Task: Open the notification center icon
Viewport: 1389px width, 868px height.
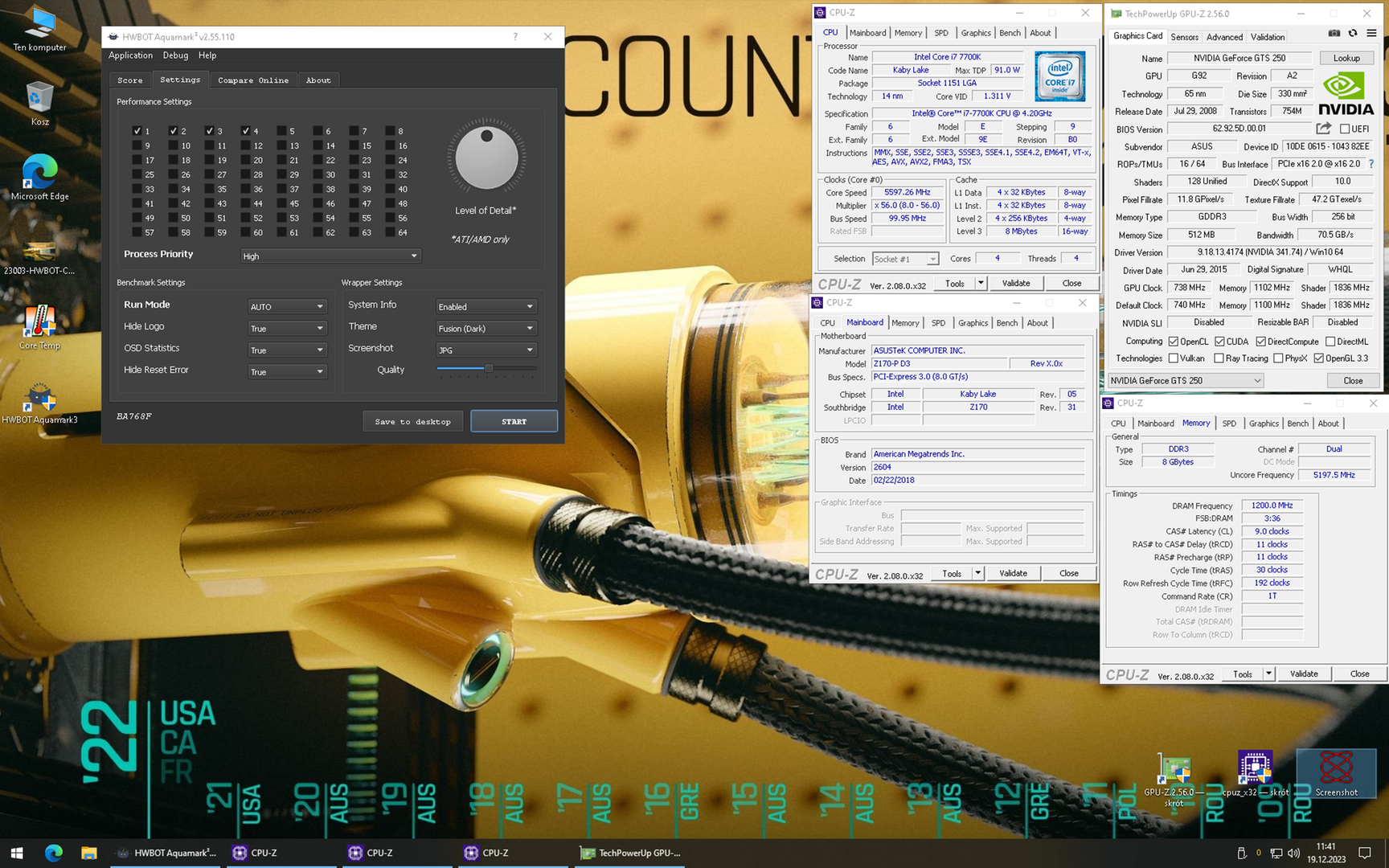Action: (x=1364, y=853)
